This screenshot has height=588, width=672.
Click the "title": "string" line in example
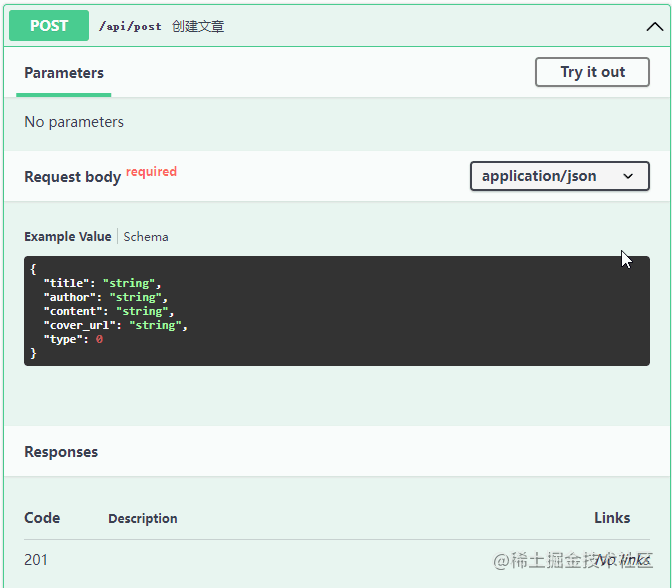102,283
